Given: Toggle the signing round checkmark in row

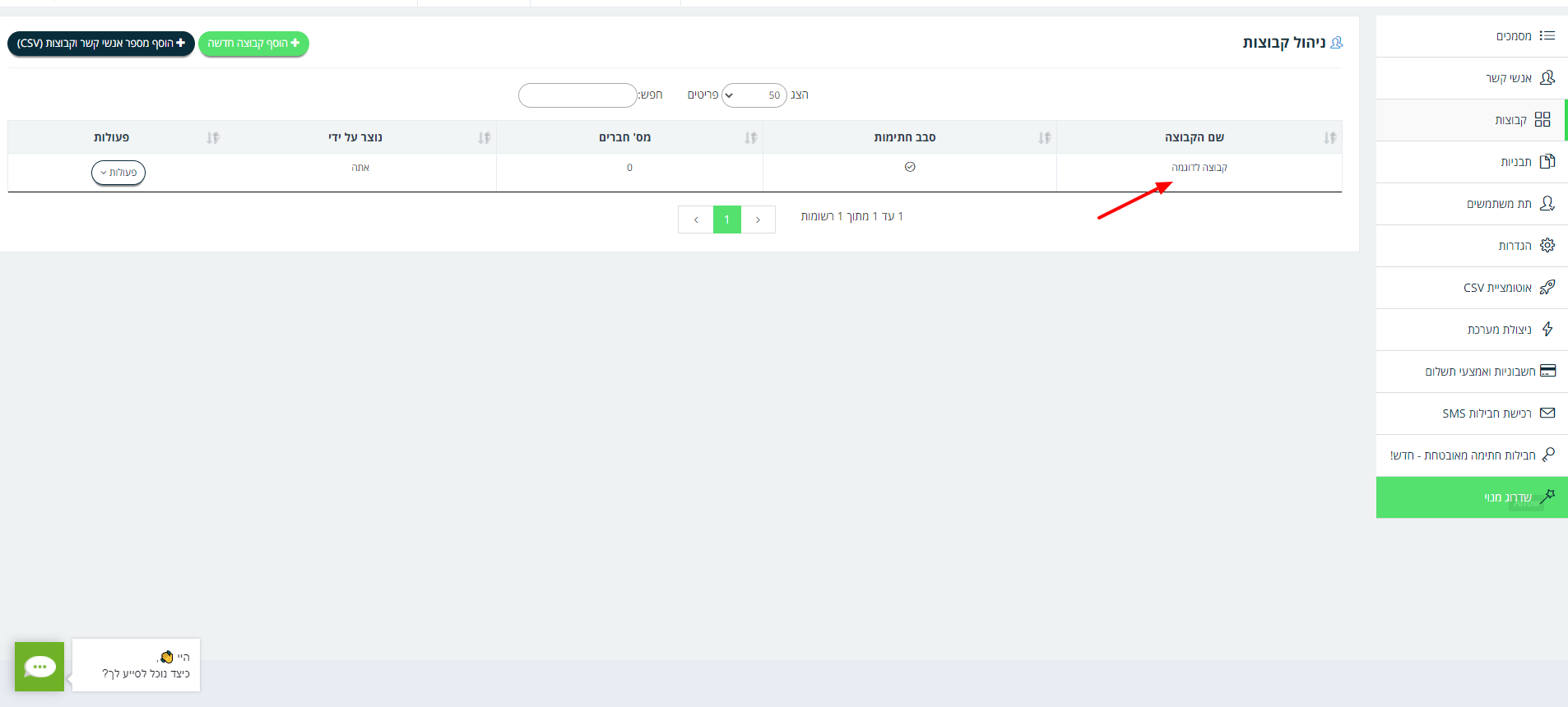Looking at the screenshot, I should coord(910,167).
